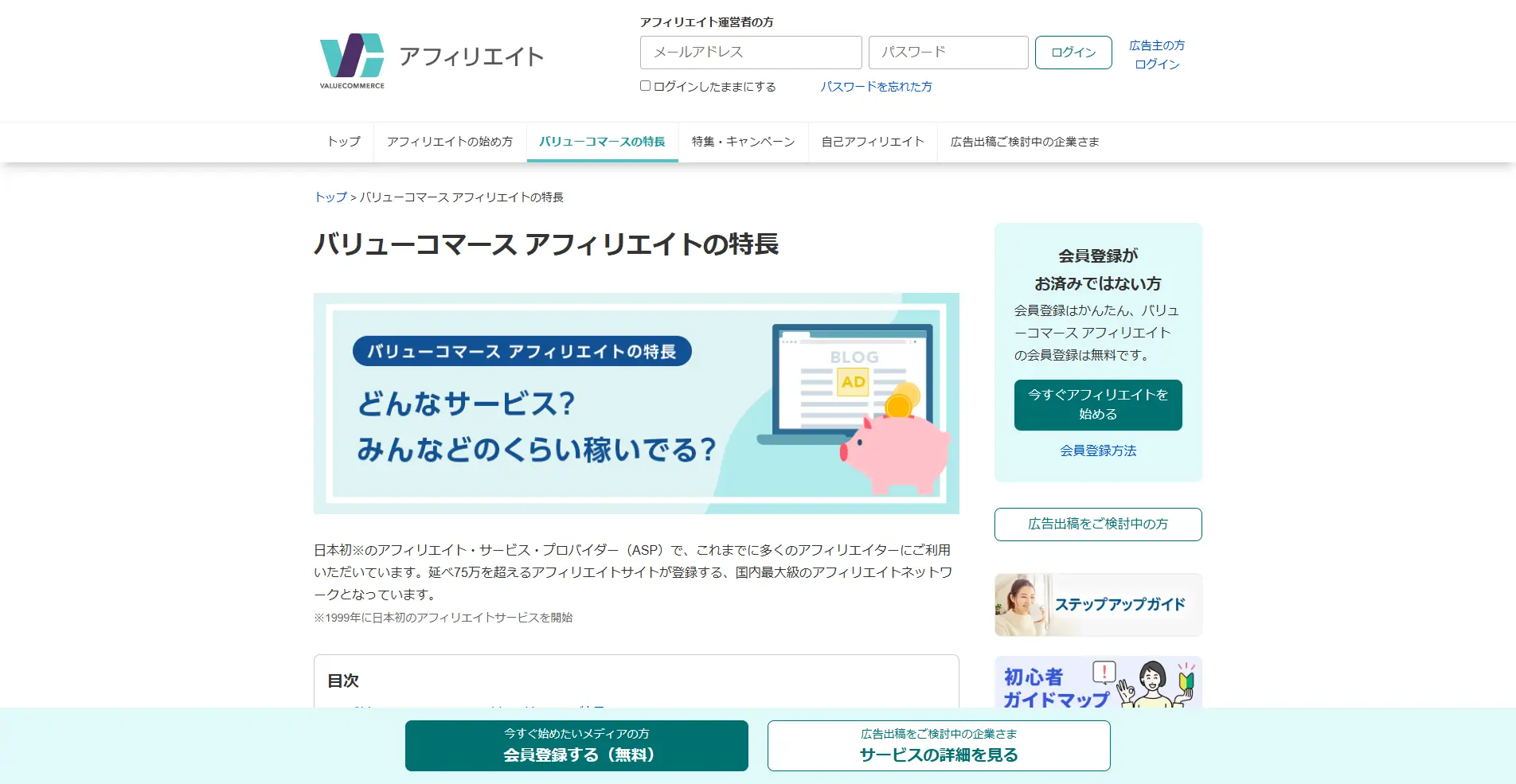
Task: Click 広告出稿をご検討中の方 button
Action: 1098,525
